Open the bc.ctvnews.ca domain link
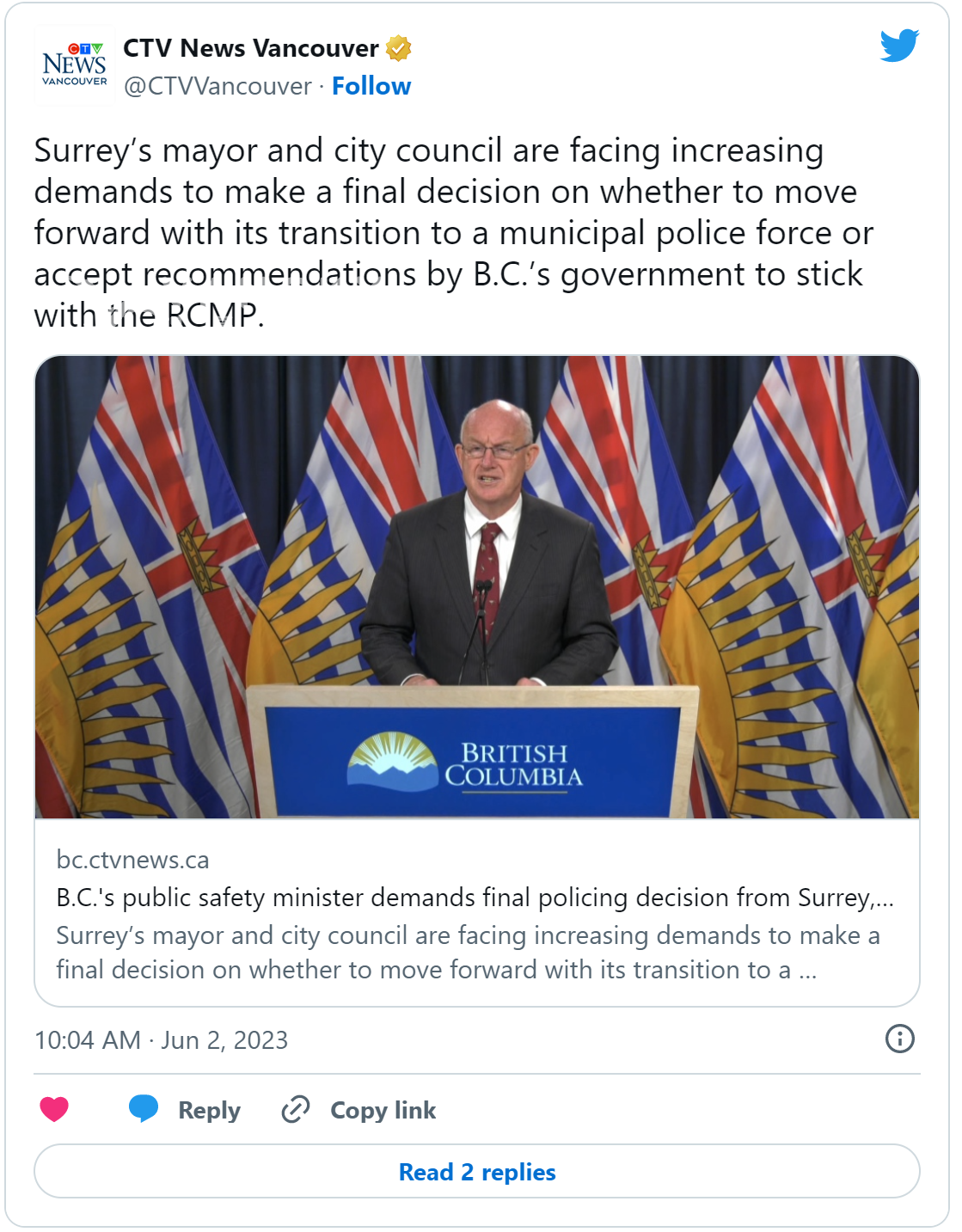The height and width of the screenshot is (1232, 962). pos(132,860)
